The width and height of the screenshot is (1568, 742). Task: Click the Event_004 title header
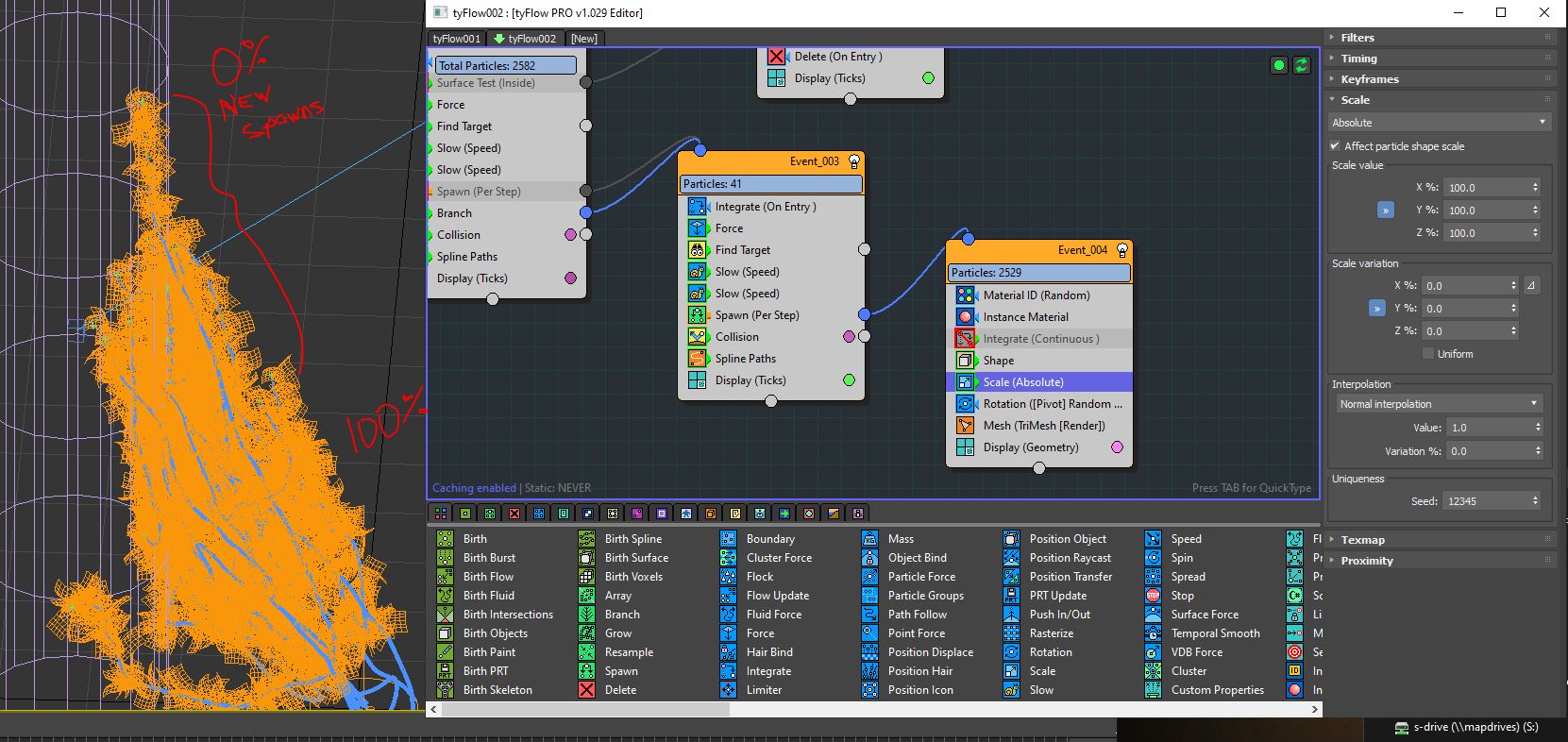1038,250
